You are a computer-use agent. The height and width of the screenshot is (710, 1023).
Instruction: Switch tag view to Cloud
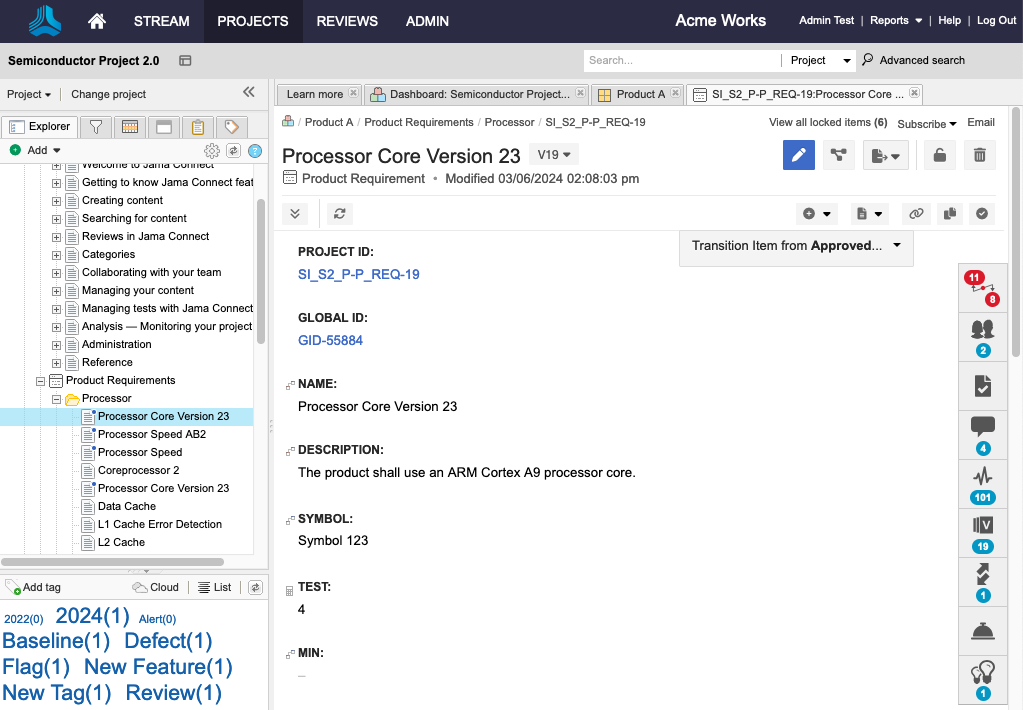(156, 587)
